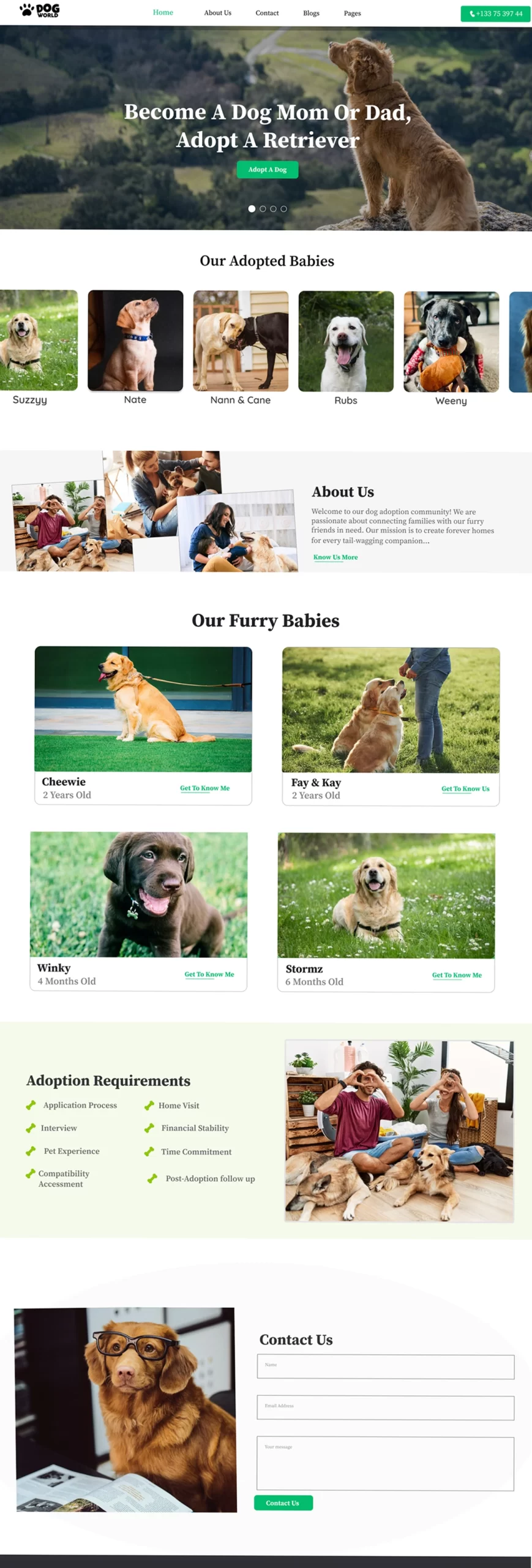This screenshot has height=1568, width=532.
Task: Open Nate's adopted dog photo
Action: (x=135, y=341)
